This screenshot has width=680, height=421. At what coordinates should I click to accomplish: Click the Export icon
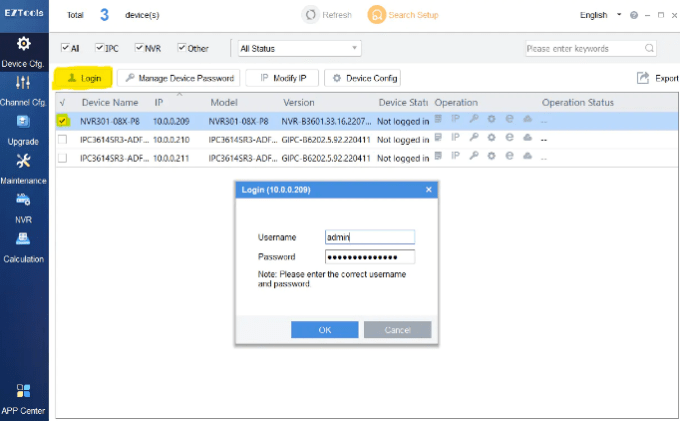[643, 78]
